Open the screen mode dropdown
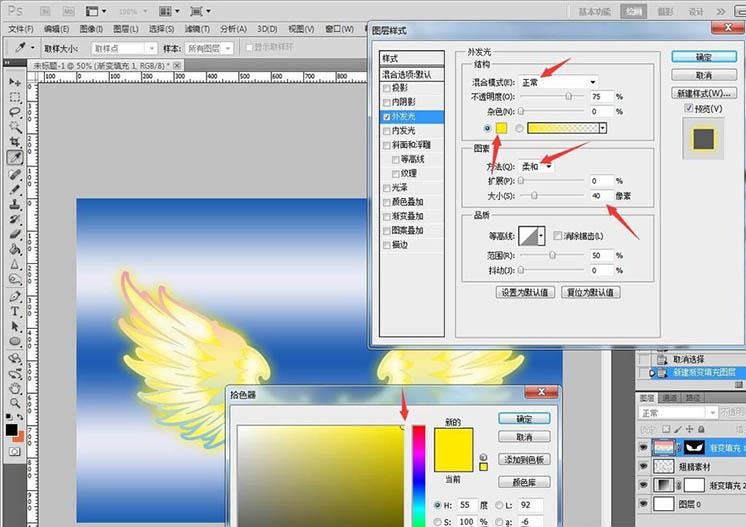 [200, 11]
